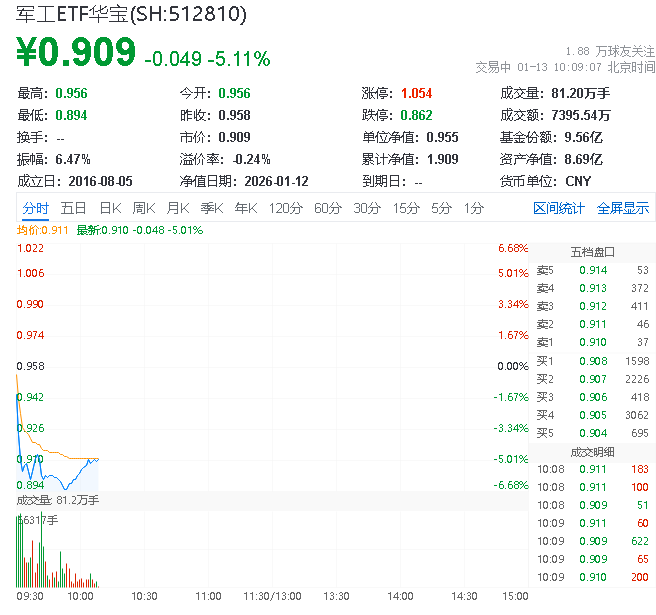Screen dimensions: 656x615
Task: Select the 买1 bid price 0.908 row
Action: point(592,360)
